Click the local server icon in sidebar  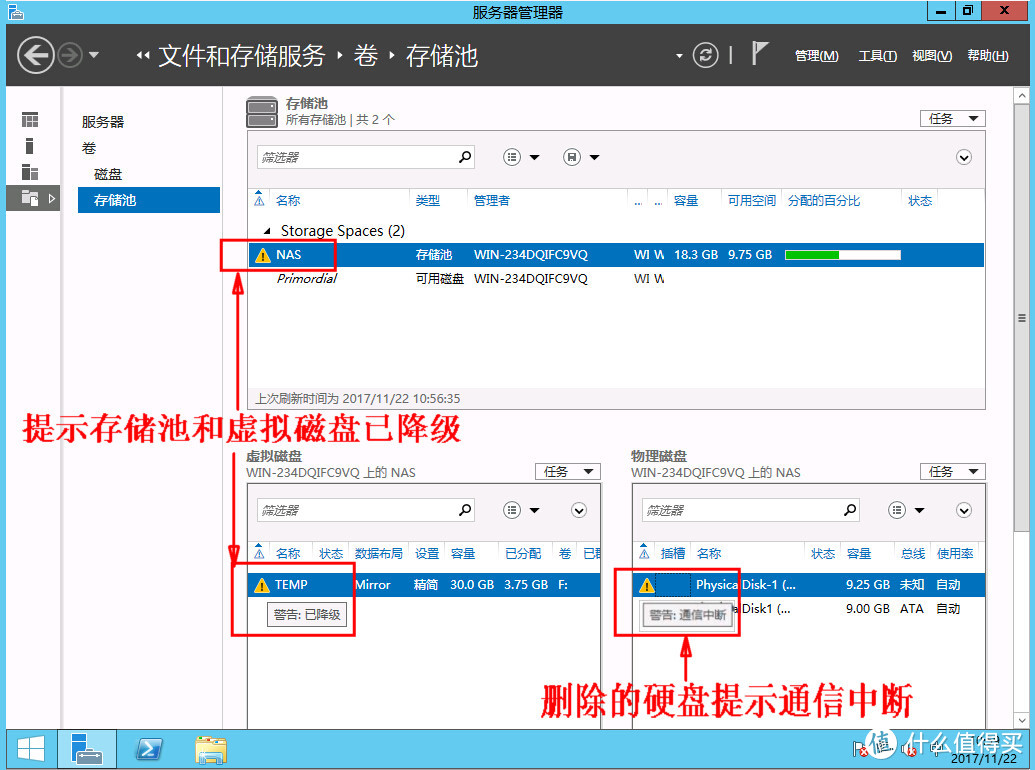(x=30, y=146)
